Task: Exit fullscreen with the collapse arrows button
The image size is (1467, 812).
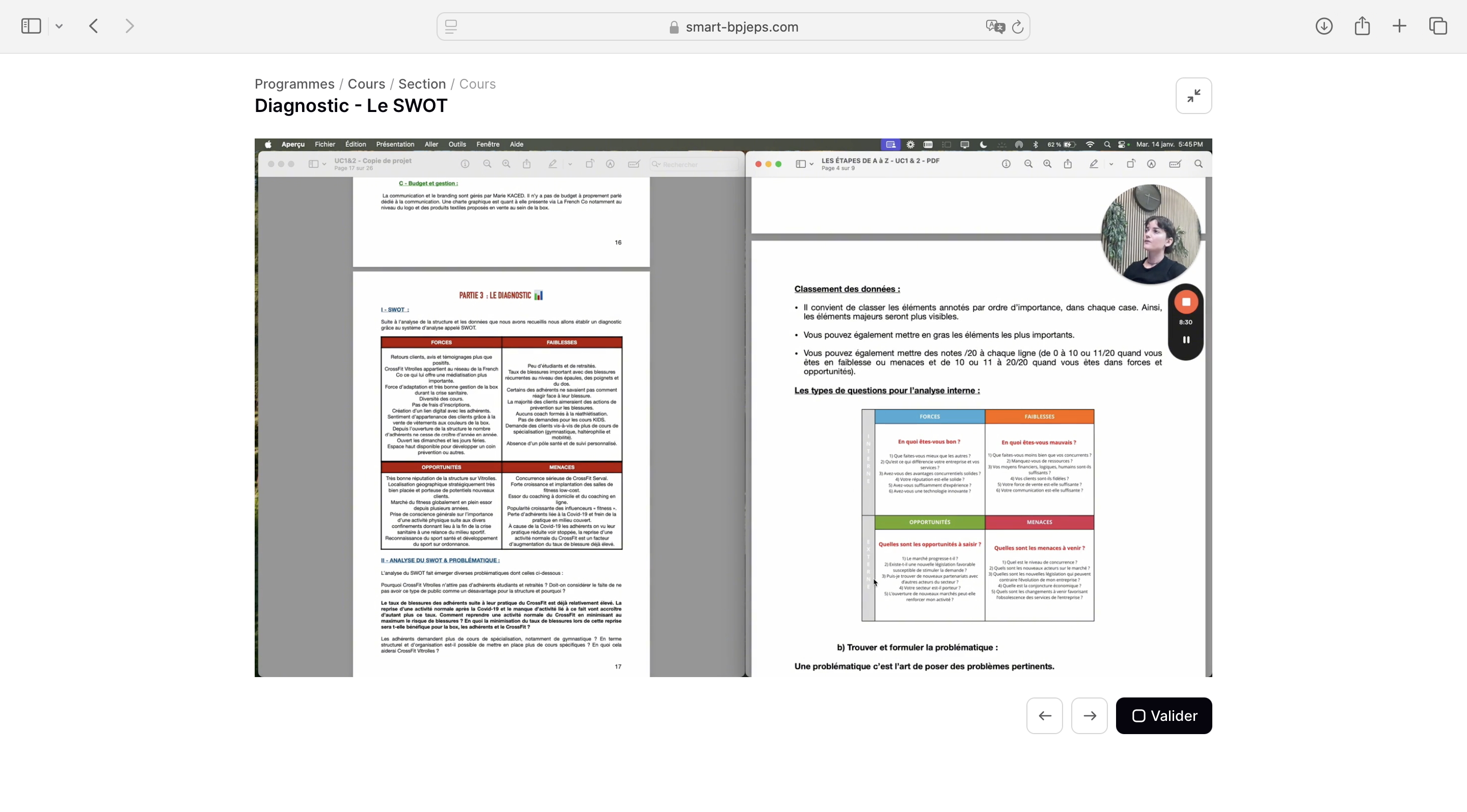Action: click(x=1193, y=96)
